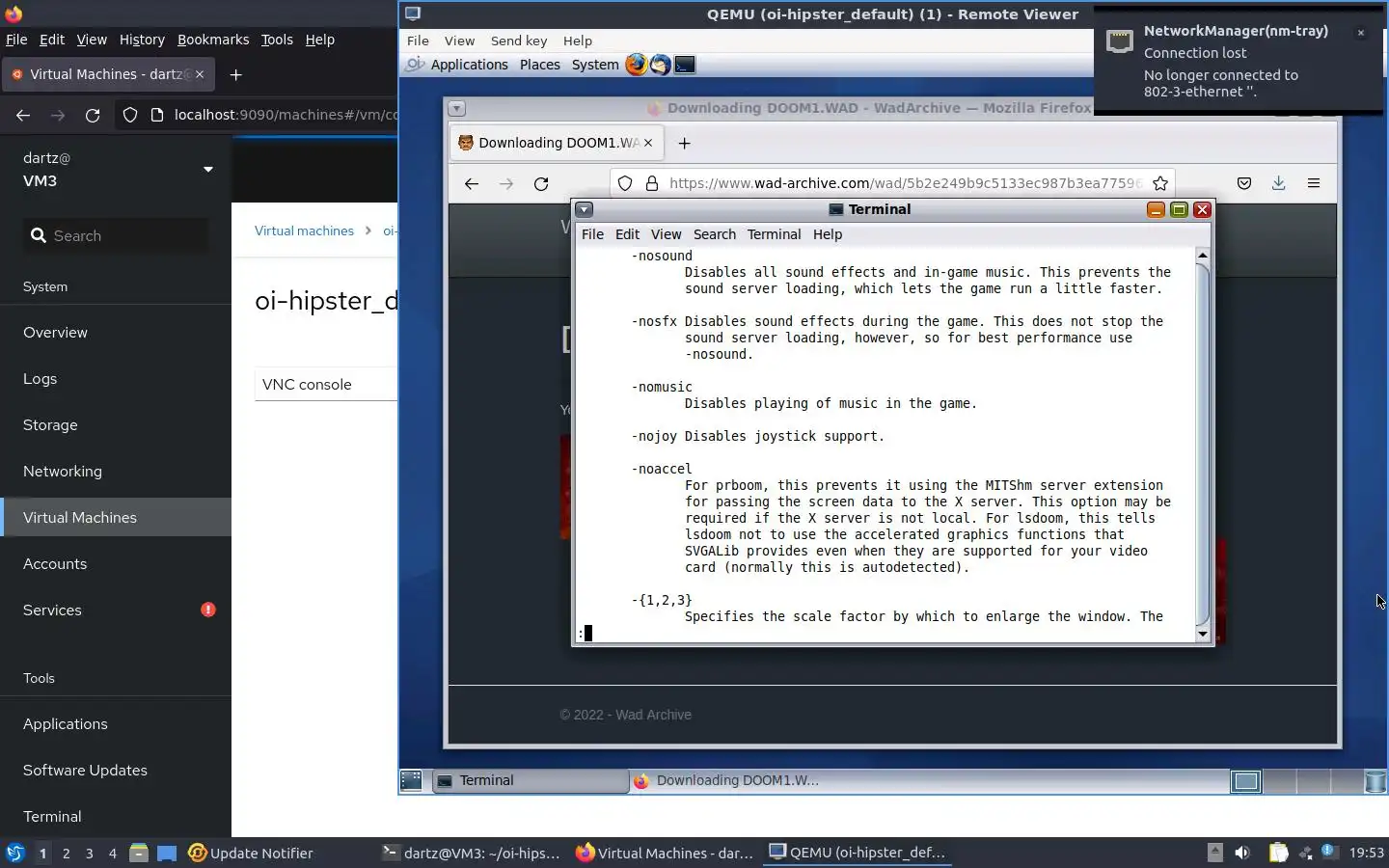
Task: Go to Overview in Cockpit sidebar
Action: (116, 332)
